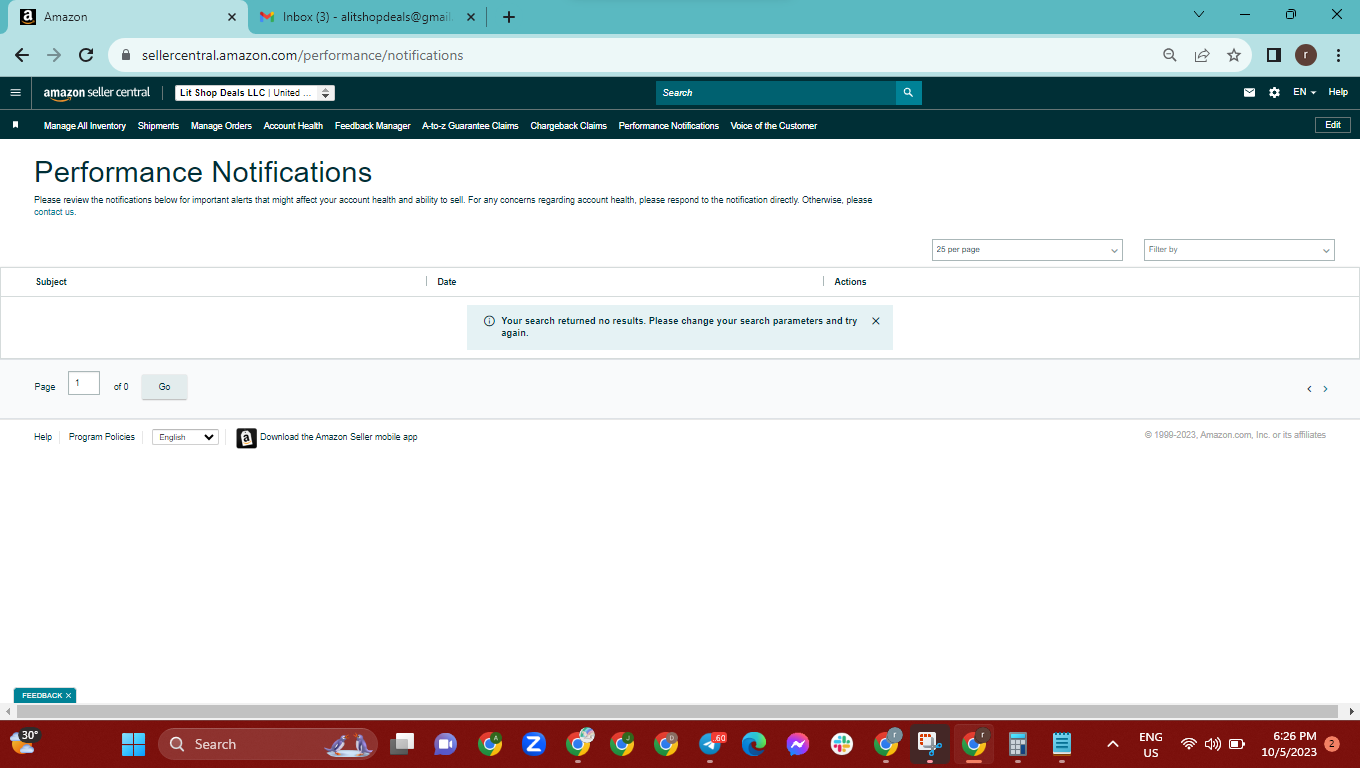
Task: Open the Shipments menu item
Action: pos(158,126)
